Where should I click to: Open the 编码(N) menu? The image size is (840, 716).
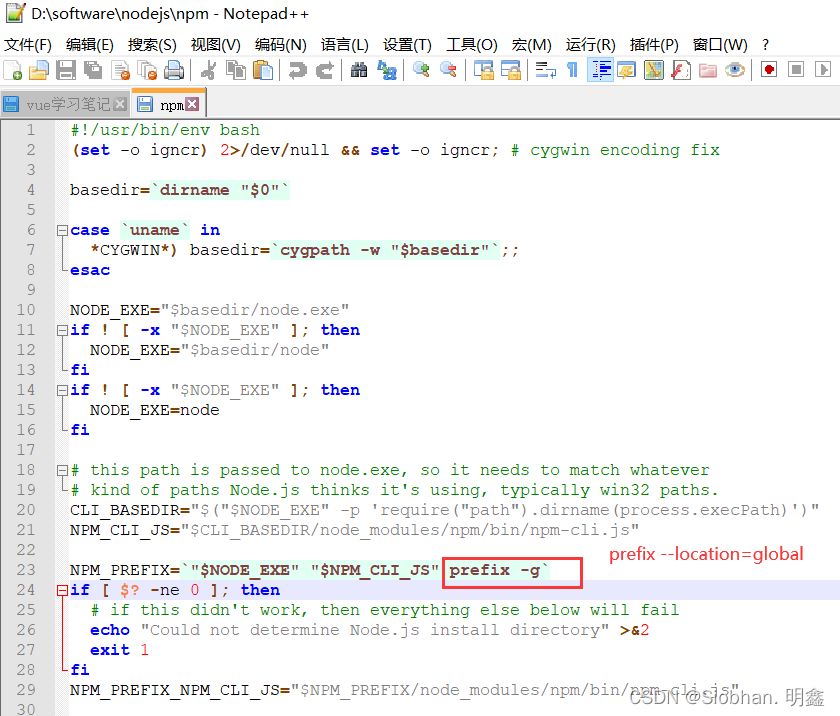[281, 45]
